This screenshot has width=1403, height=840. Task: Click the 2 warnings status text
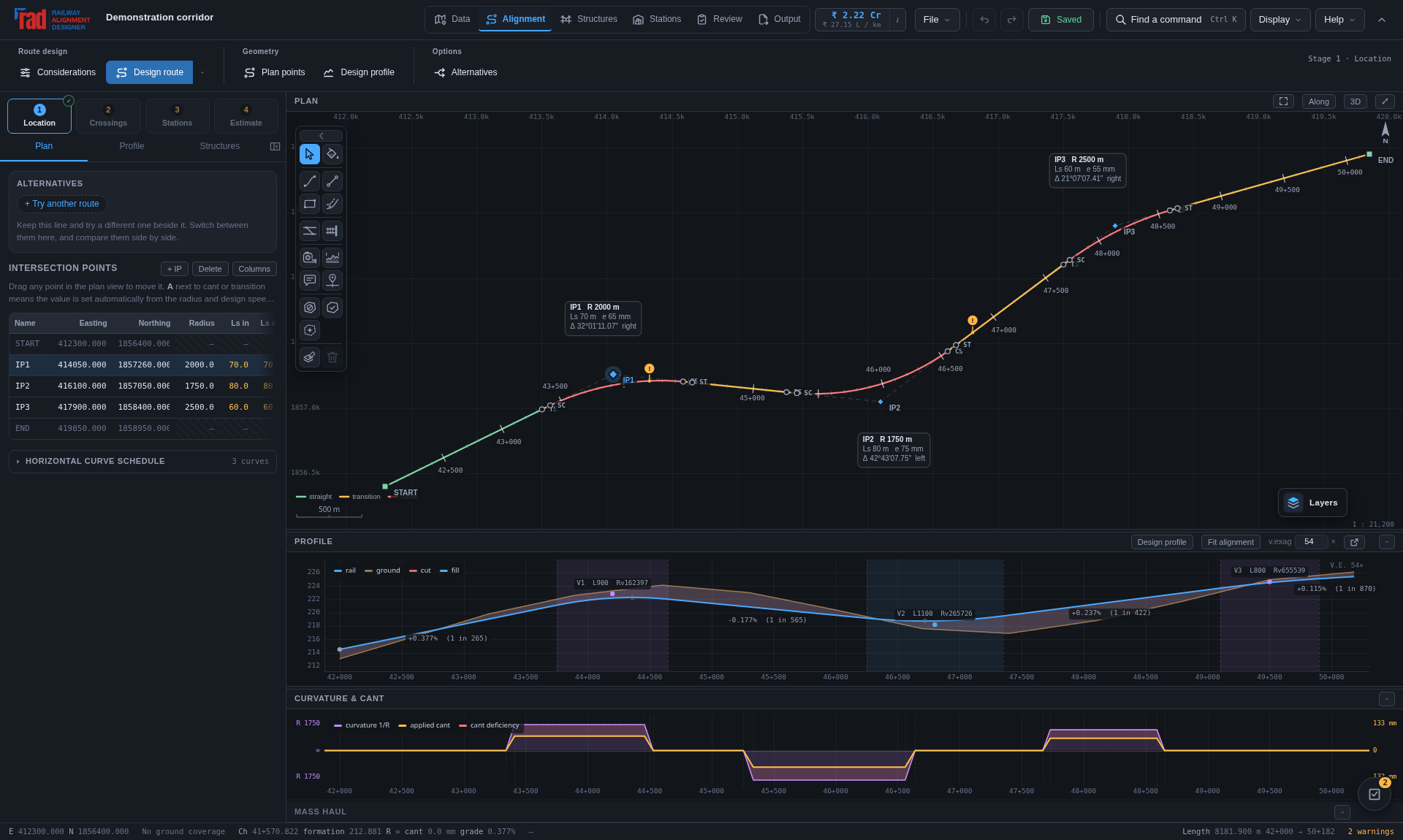pyautogui.click(x=1371, y=832)
